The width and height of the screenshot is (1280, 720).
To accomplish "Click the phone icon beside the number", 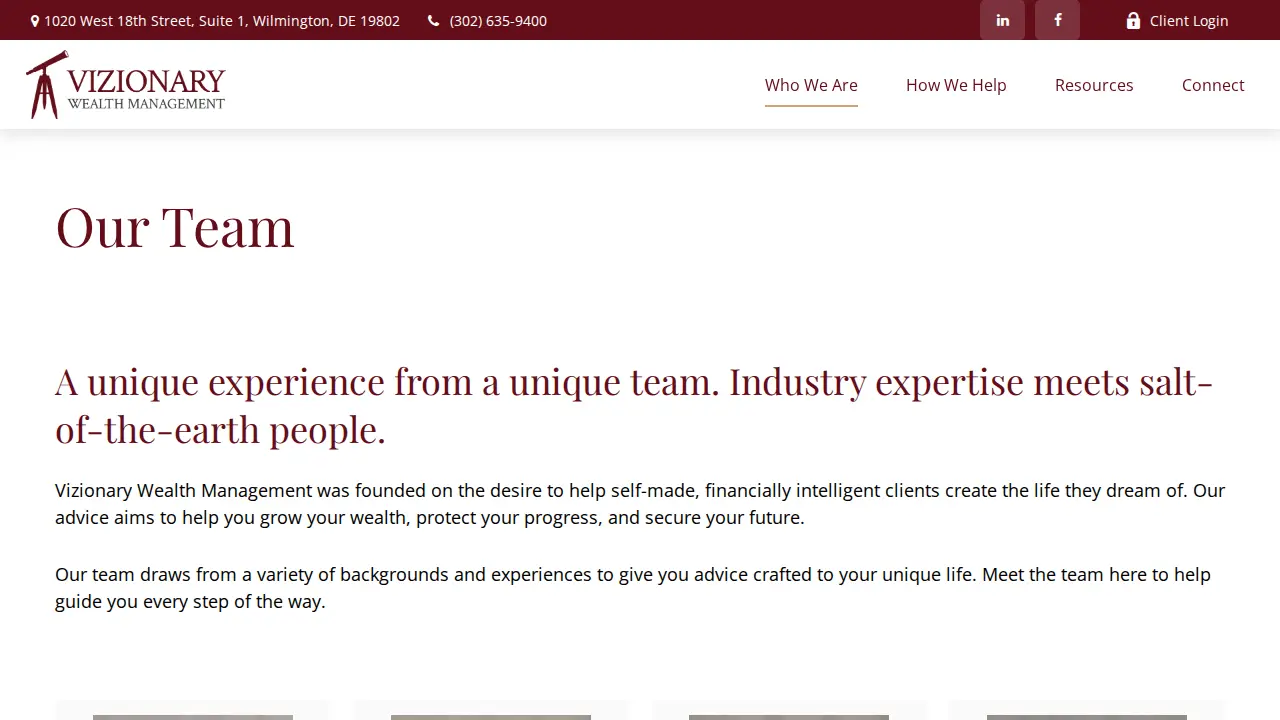I will (433, 21).
